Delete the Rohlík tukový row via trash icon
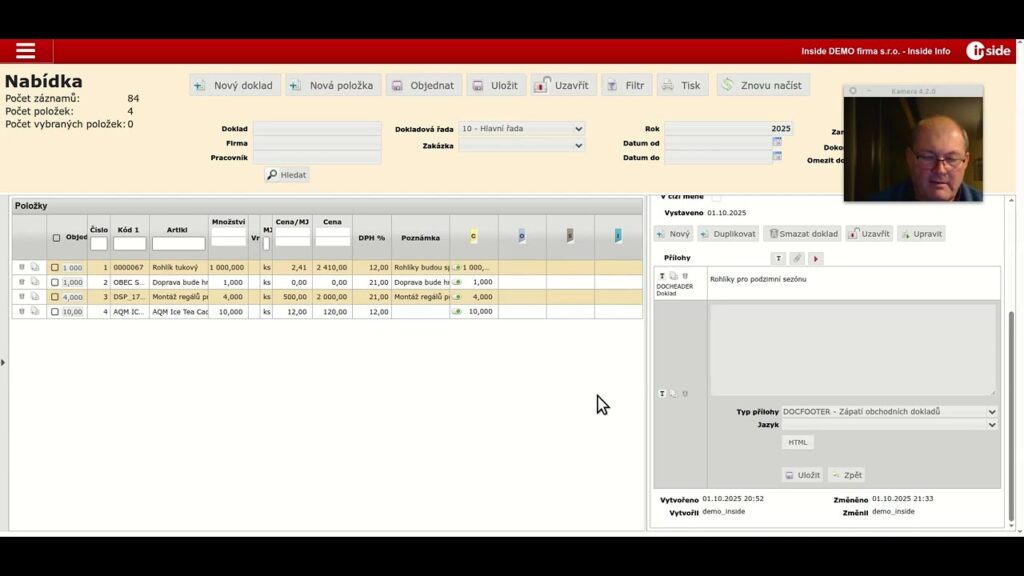This screenshot has height=576, width=1024. point(21,267)
